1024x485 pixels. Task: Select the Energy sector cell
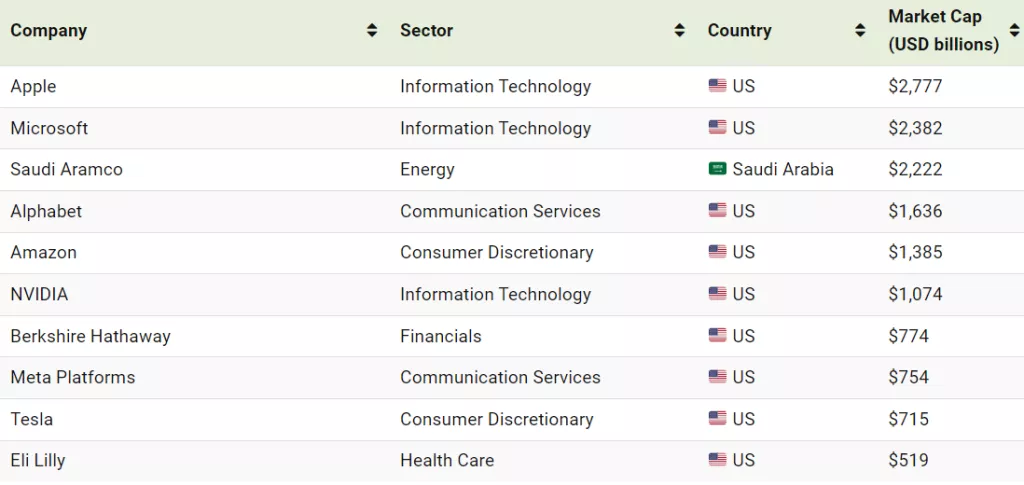coord(427,169)
